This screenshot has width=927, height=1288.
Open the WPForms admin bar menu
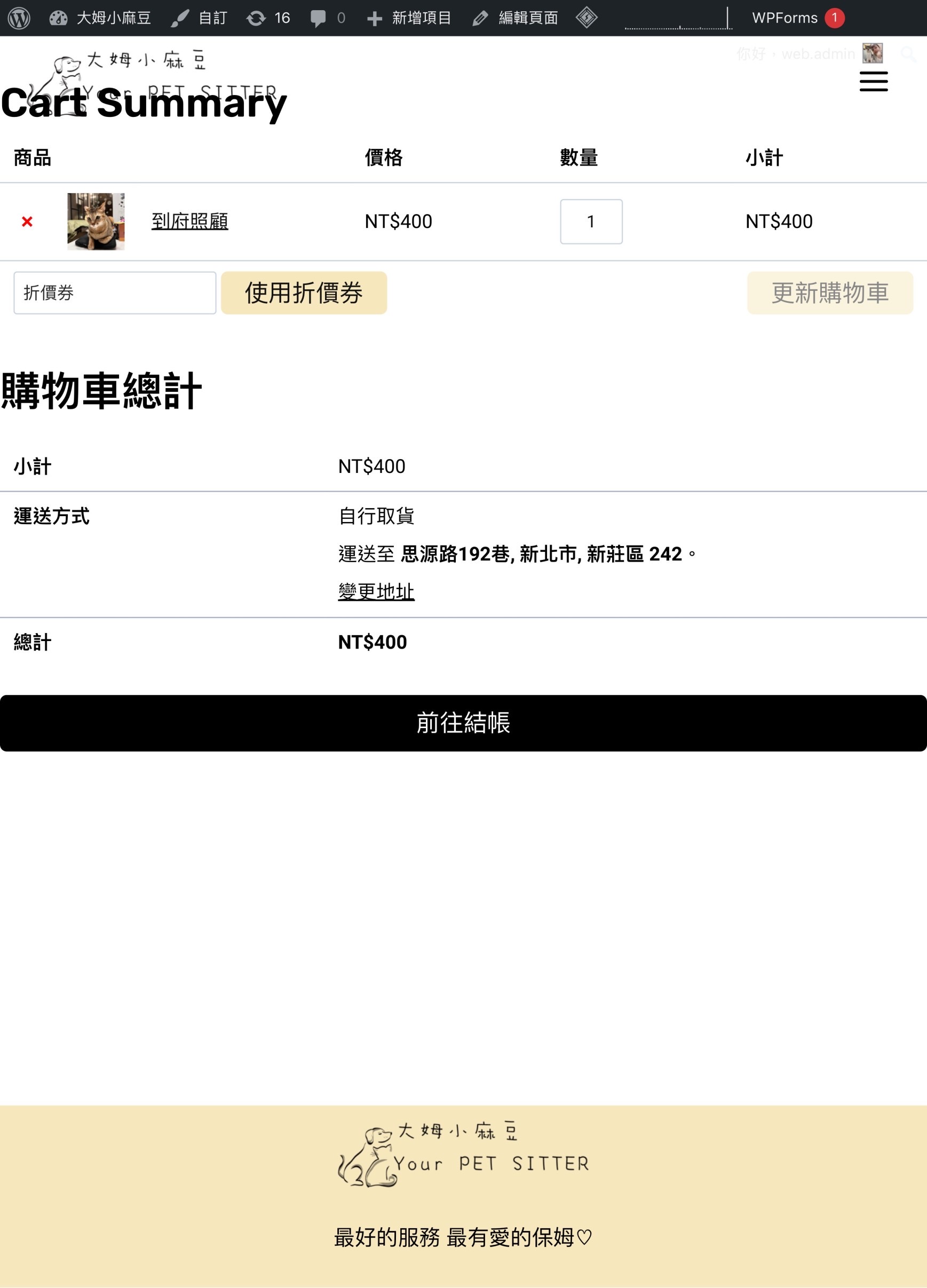797,18
